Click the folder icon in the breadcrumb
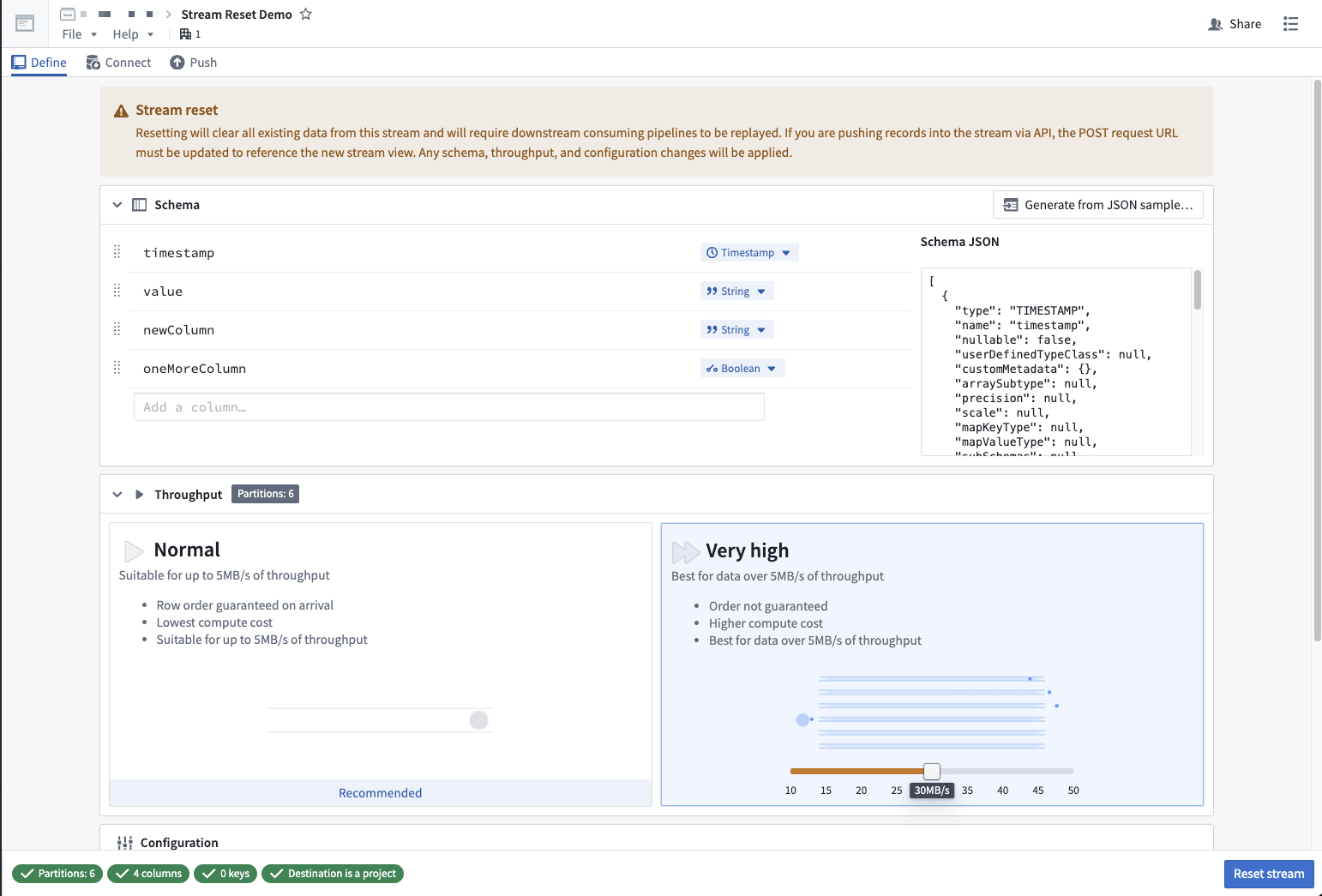Viewport: 1322px width, 896px height. pos(68,15)
